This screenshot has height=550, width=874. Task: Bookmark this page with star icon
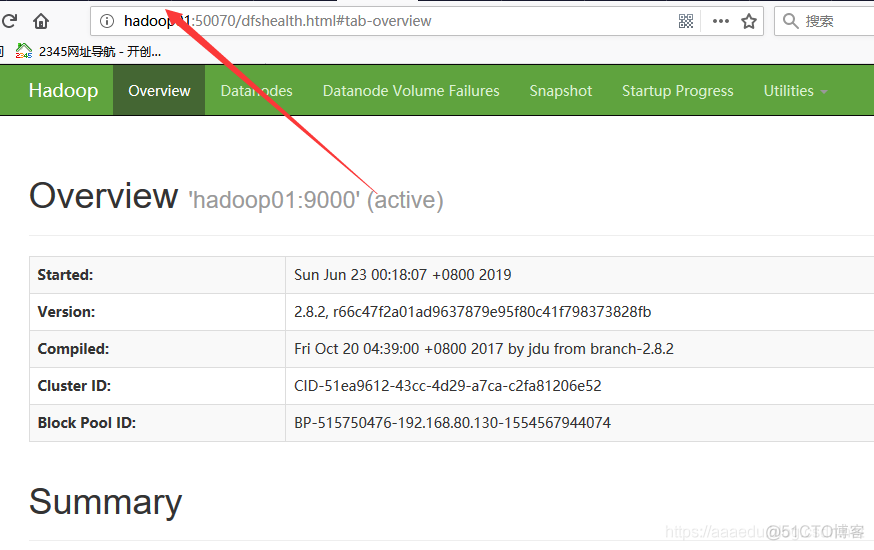coord(749,21)
